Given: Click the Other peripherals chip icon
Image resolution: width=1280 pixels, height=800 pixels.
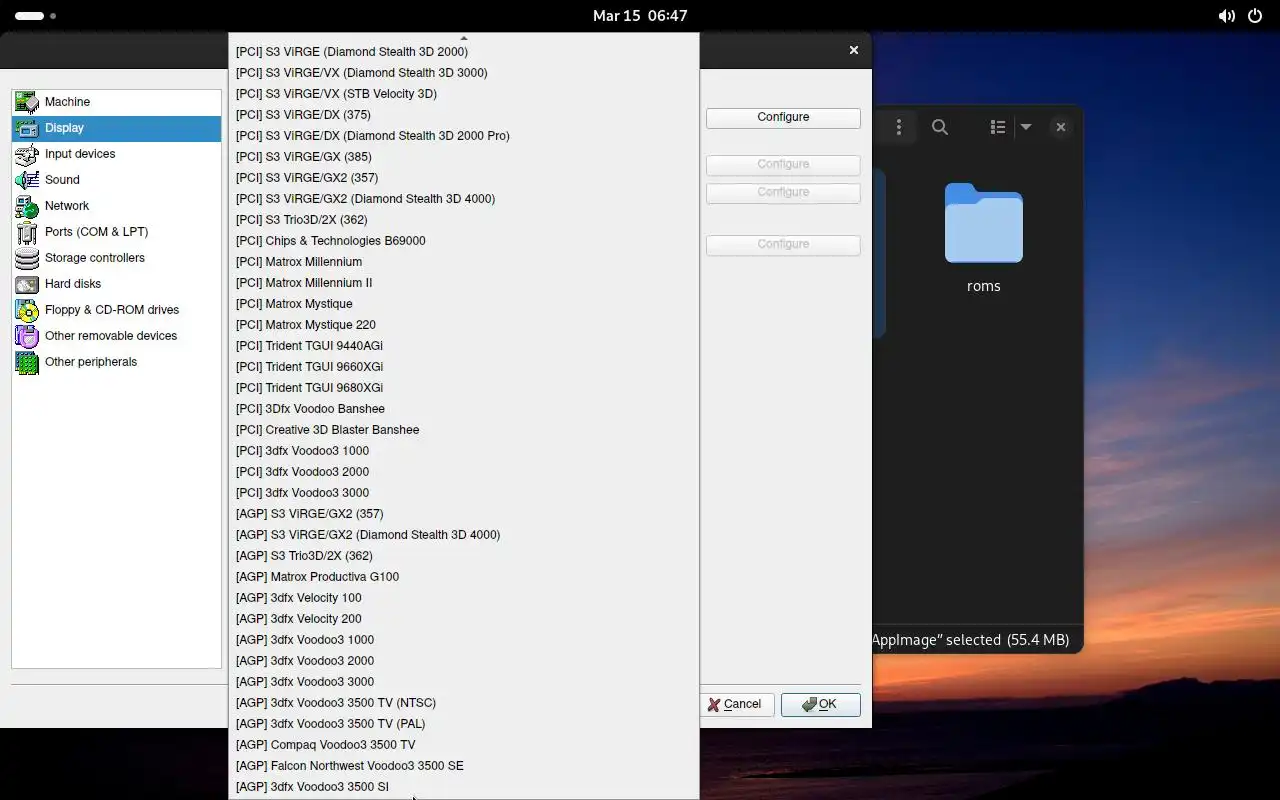Looking at the screenshot, I should (27, 362).
